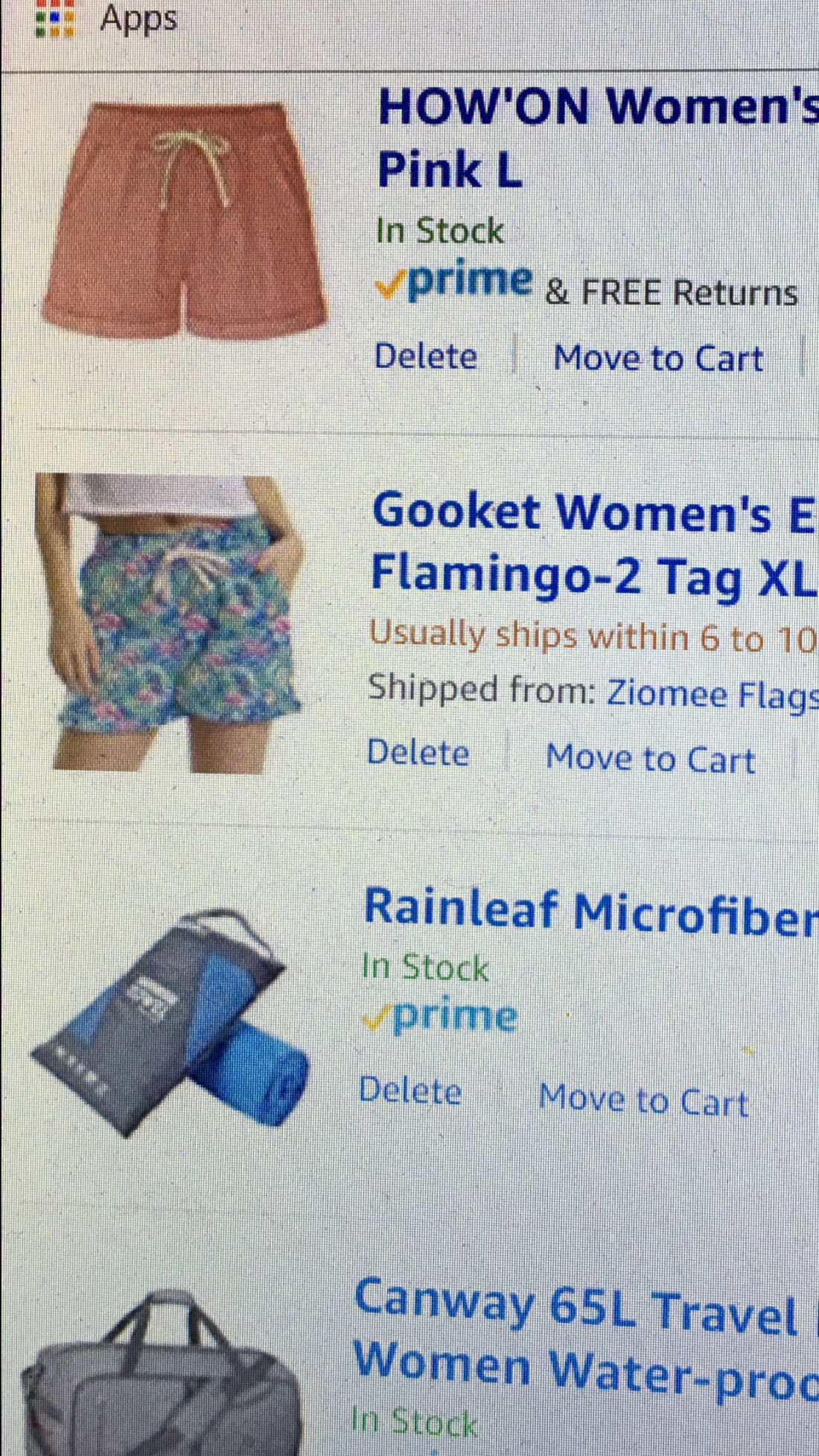Click the prime logo under Rainleaf towel

(x=440, y=1015)
